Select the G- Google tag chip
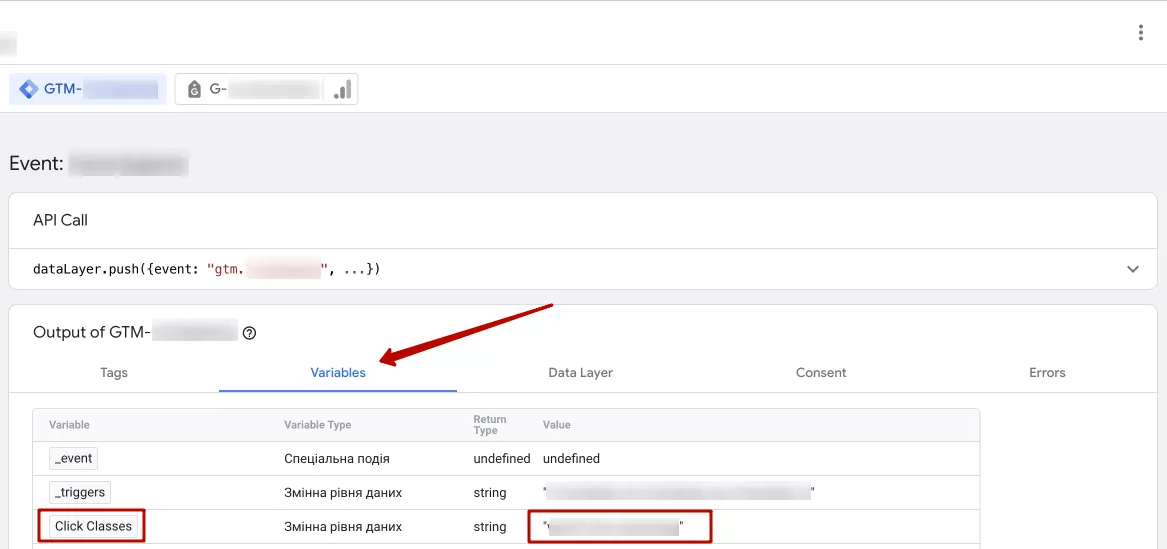 (266, 89)
